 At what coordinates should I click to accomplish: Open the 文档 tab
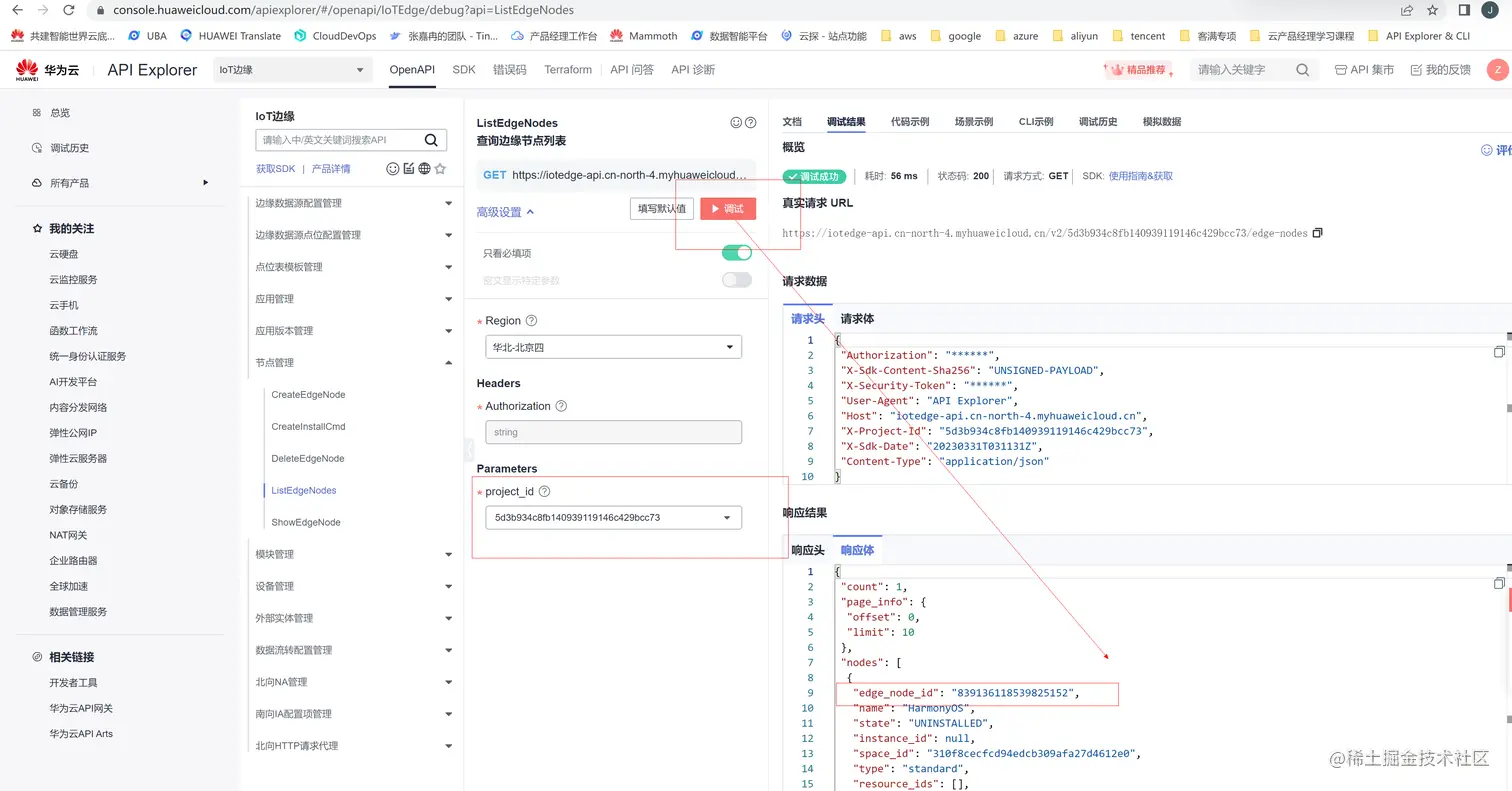792,122
